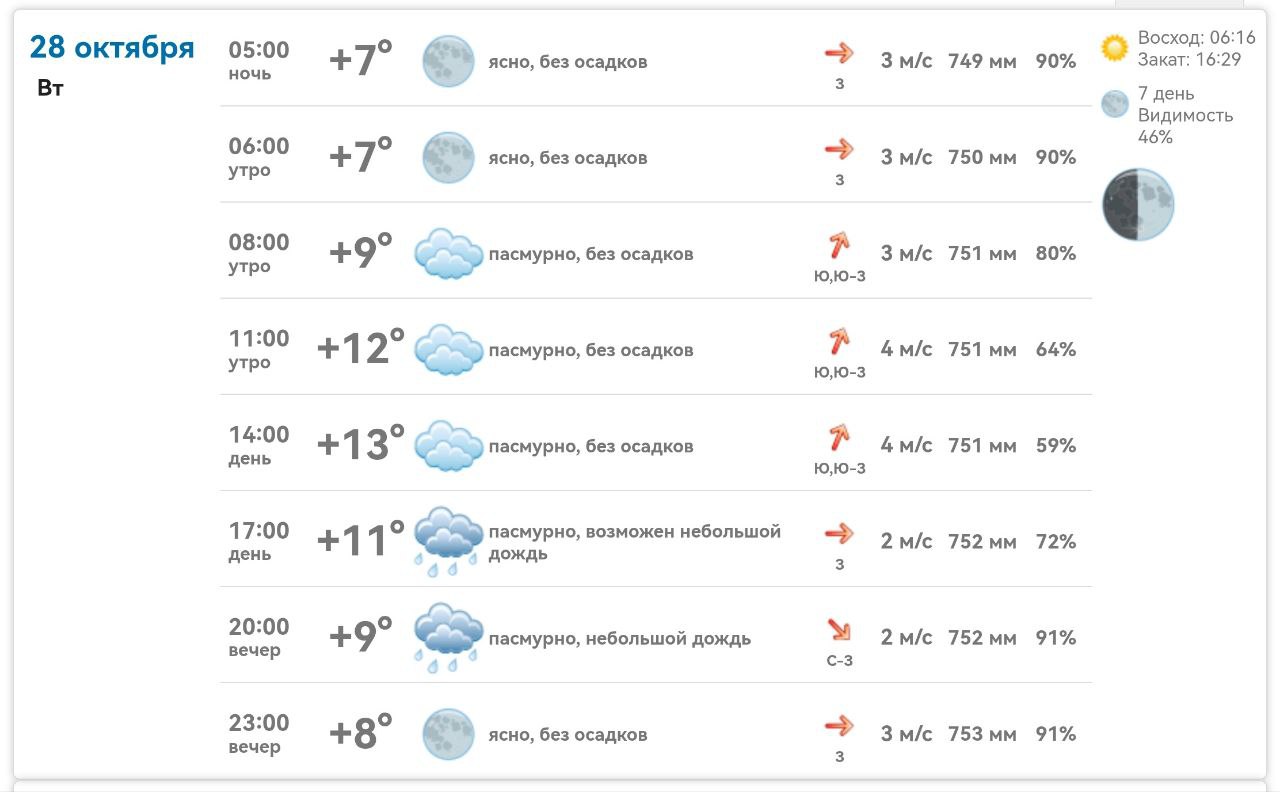Click the cloud icon in the 14:00 row
Screen dimensions: 1280x792
[x=448, y=445]
